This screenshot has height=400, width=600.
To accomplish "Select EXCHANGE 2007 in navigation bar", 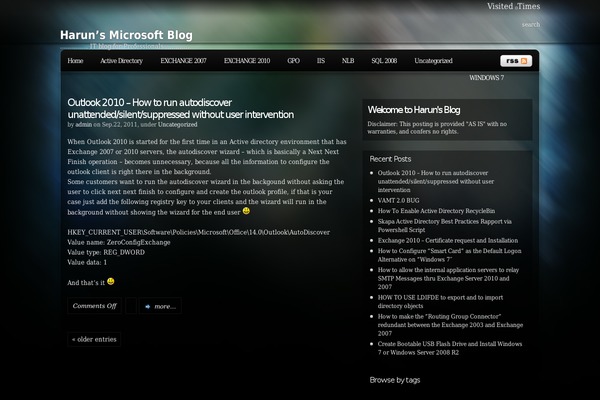I will tap(183, 61).
